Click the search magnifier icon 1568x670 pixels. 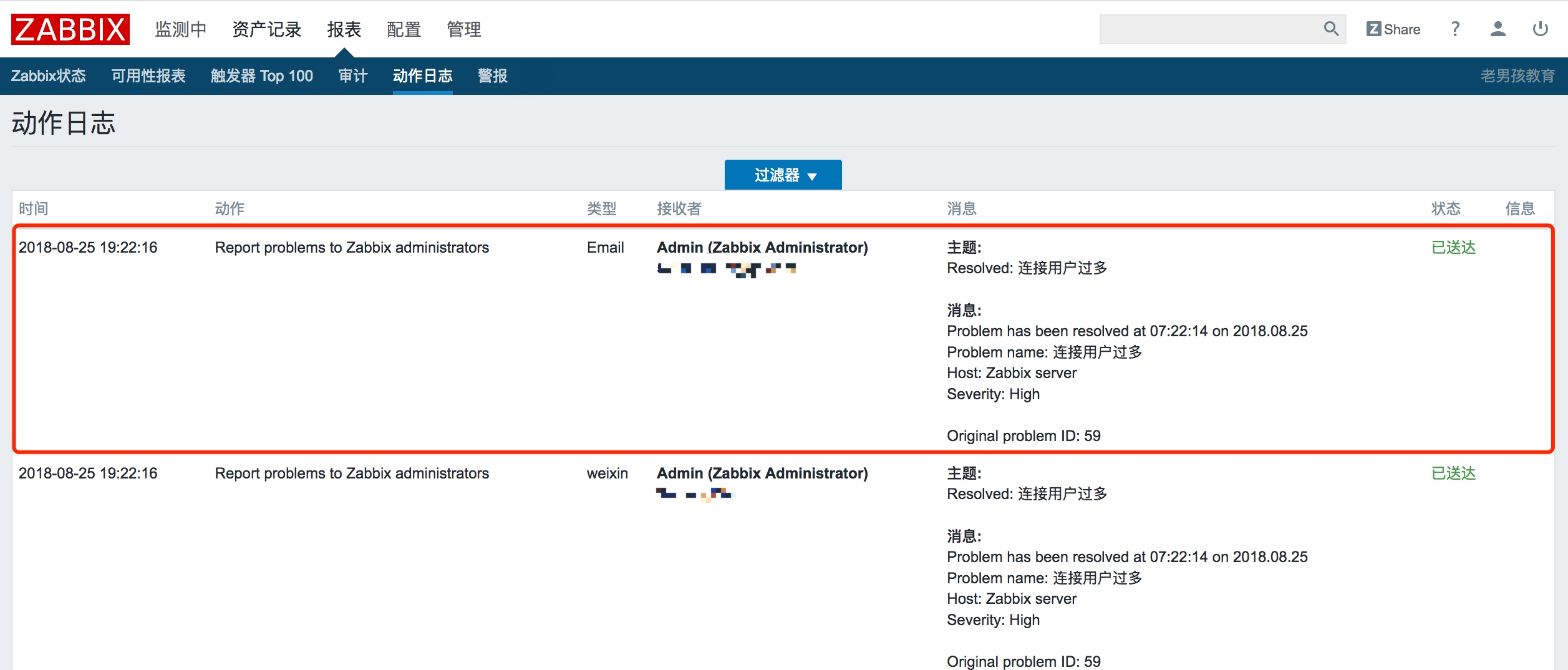coord(1331,29)
